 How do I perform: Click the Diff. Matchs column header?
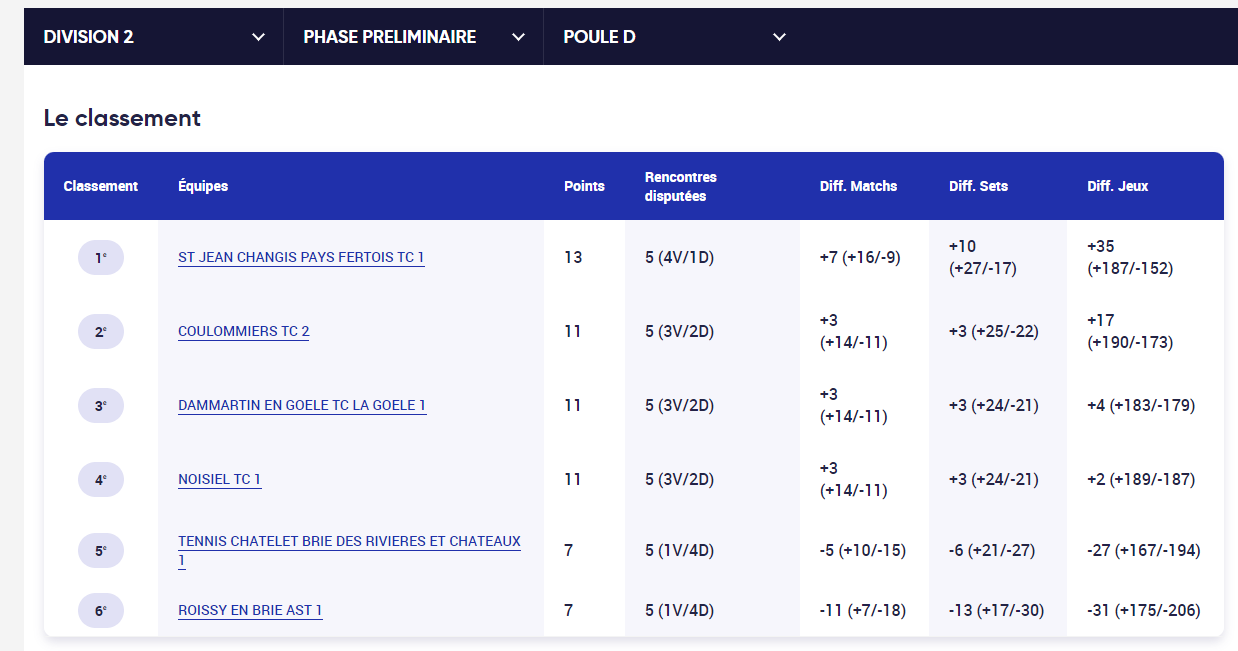858,186
